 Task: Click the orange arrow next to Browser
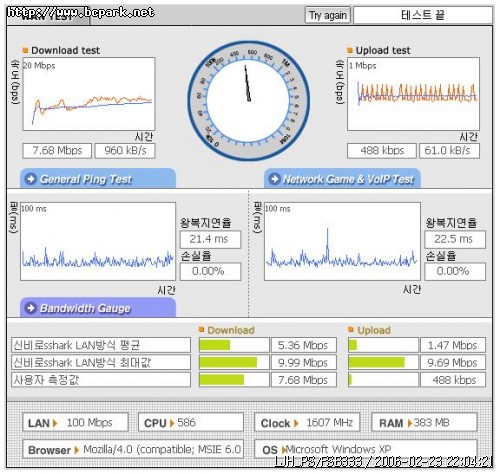pos(77,450)
